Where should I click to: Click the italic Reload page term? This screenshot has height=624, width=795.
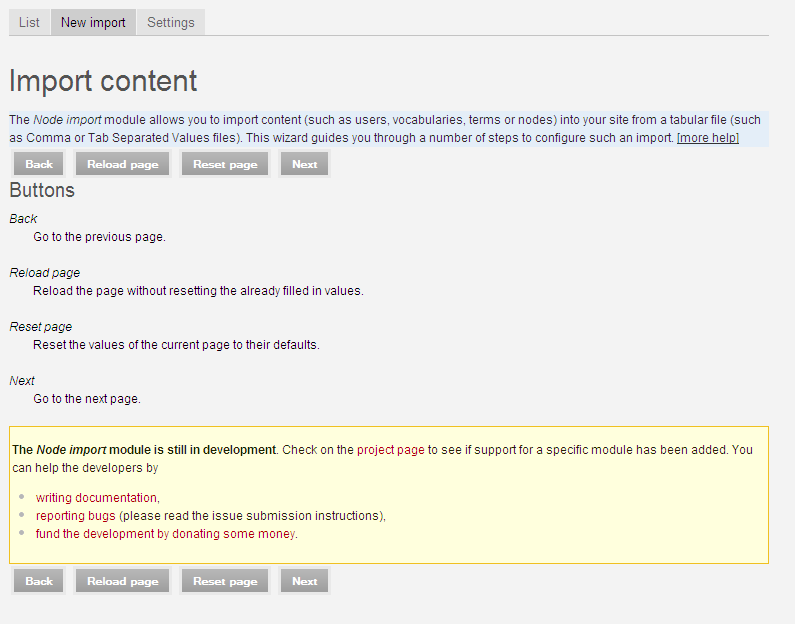pyautogui.click(x=45, y=273)
